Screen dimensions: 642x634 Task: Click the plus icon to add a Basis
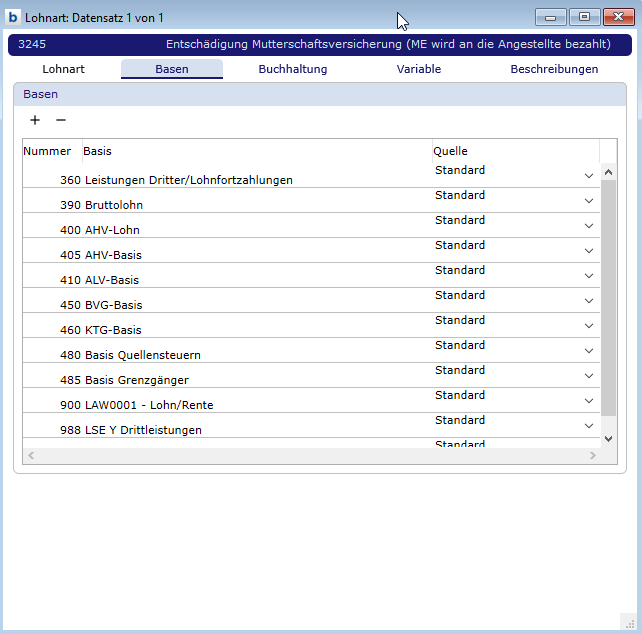click(35, 120)
